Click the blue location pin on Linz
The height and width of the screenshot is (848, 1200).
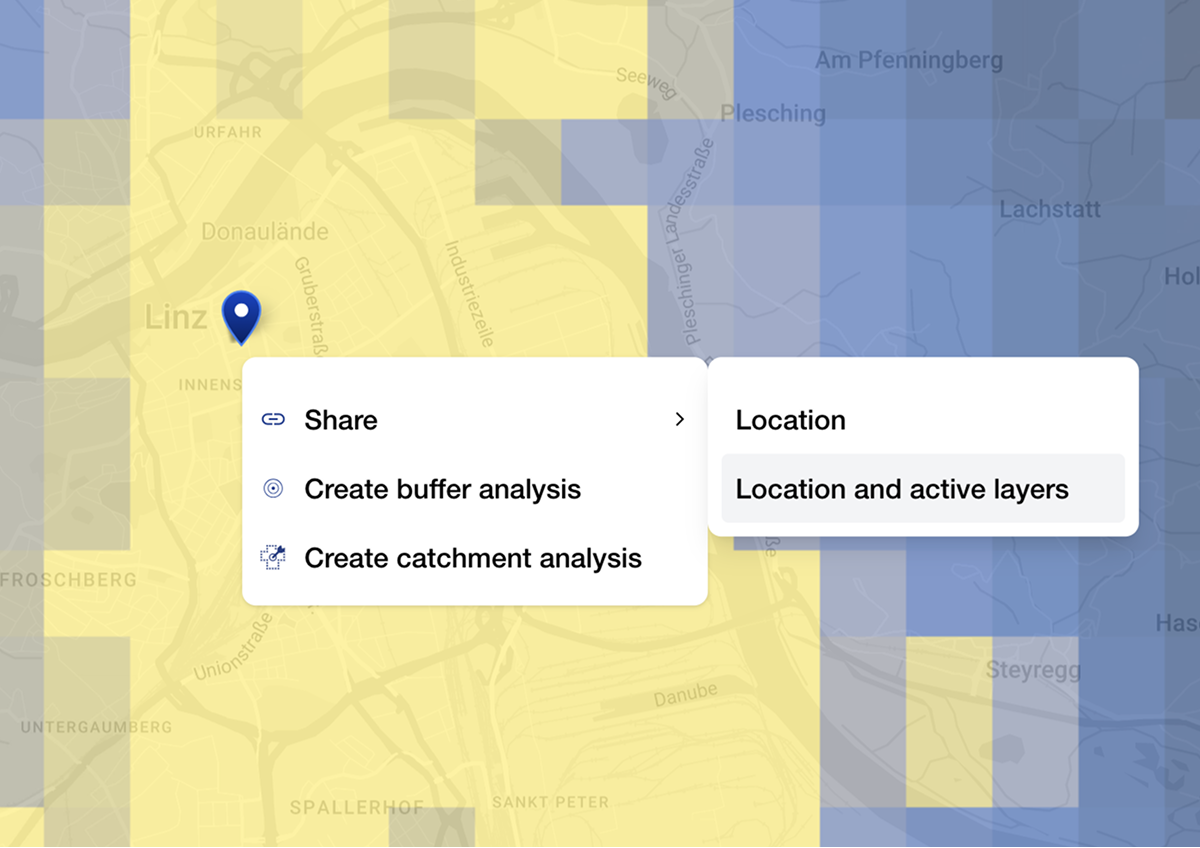pos(241,317)
